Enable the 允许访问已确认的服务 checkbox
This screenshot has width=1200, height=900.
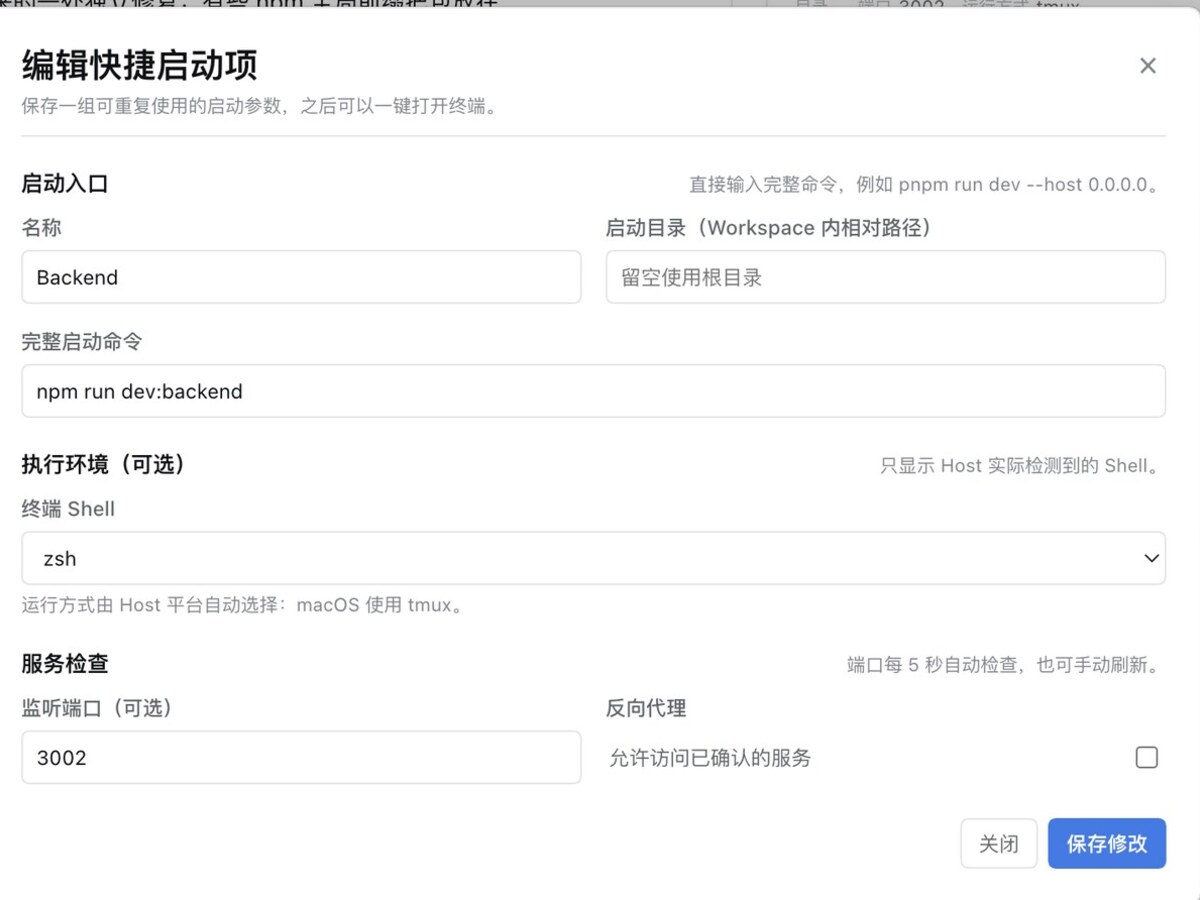(x=1147, y=757)
